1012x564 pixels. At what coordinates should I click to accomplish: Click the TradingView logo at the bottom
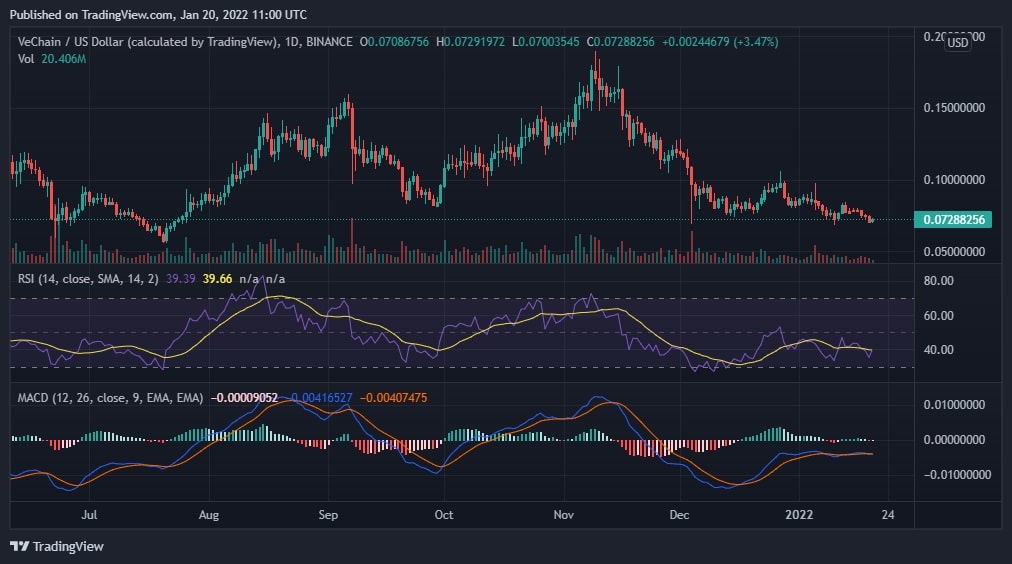click(57, 547)
